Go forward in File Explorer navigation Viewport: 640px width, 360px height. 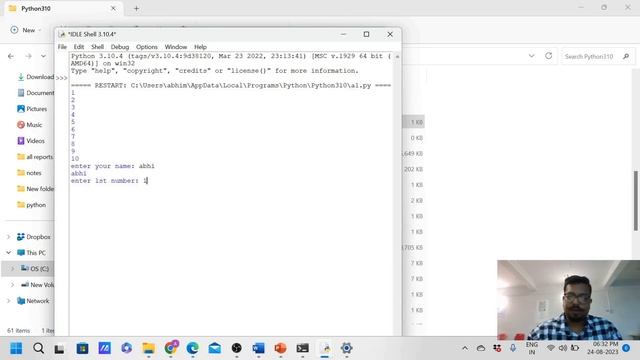[x=28, y=56]
